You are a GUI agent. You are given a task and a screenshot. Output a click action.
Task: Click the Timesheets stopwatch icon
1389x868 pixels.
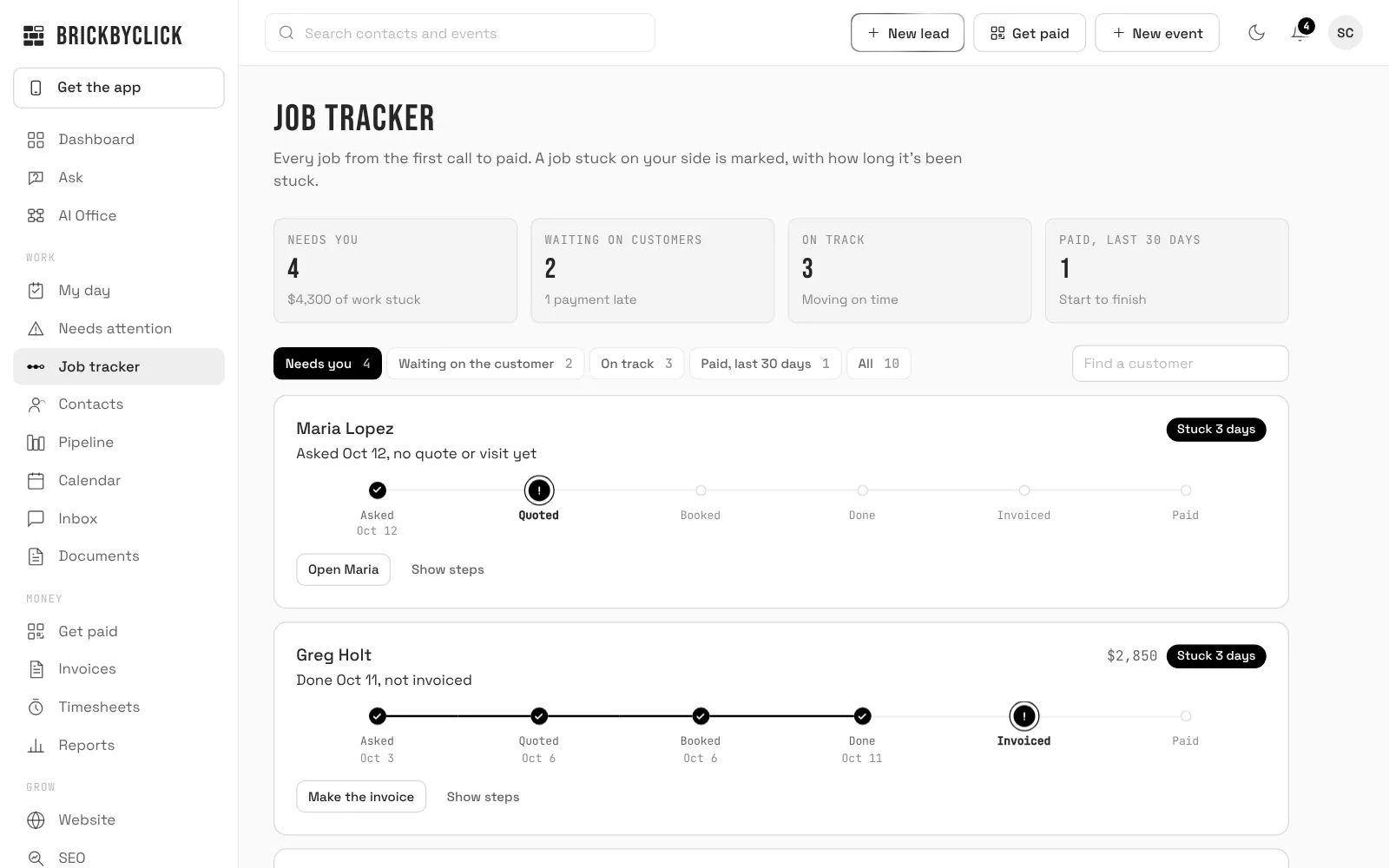(x=36, y=707)
